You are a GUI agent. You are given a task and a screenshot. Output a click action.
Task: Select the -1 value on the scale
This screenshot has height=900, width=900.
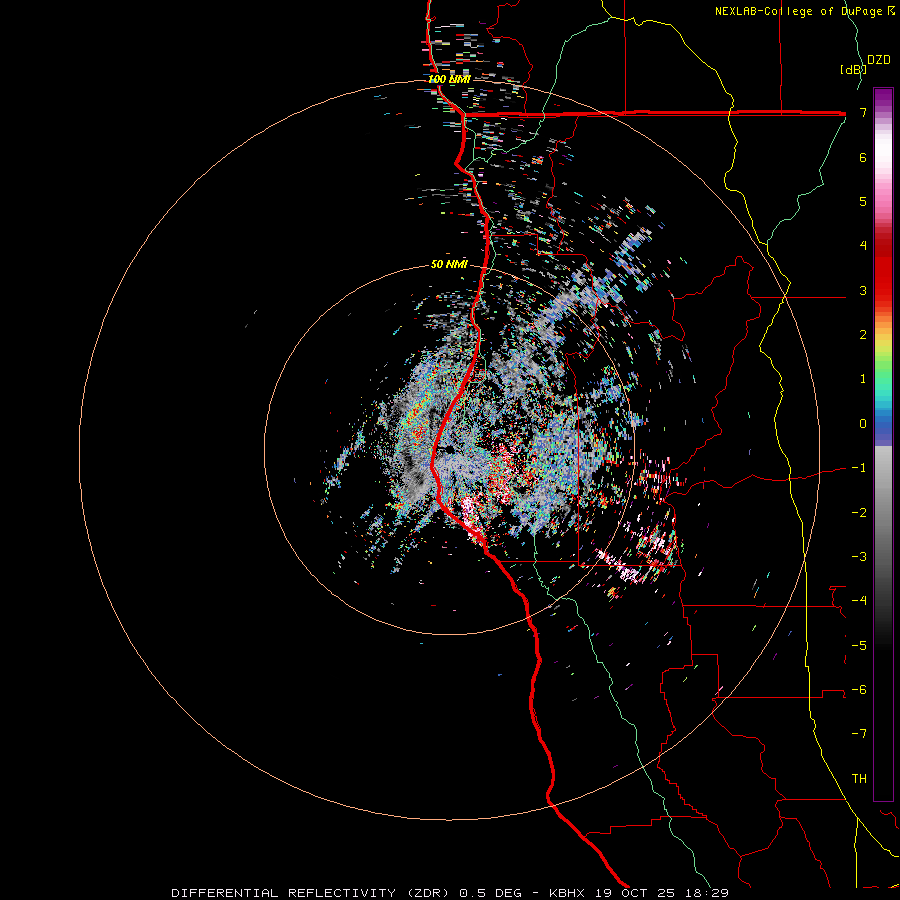[x=859, y=468]
